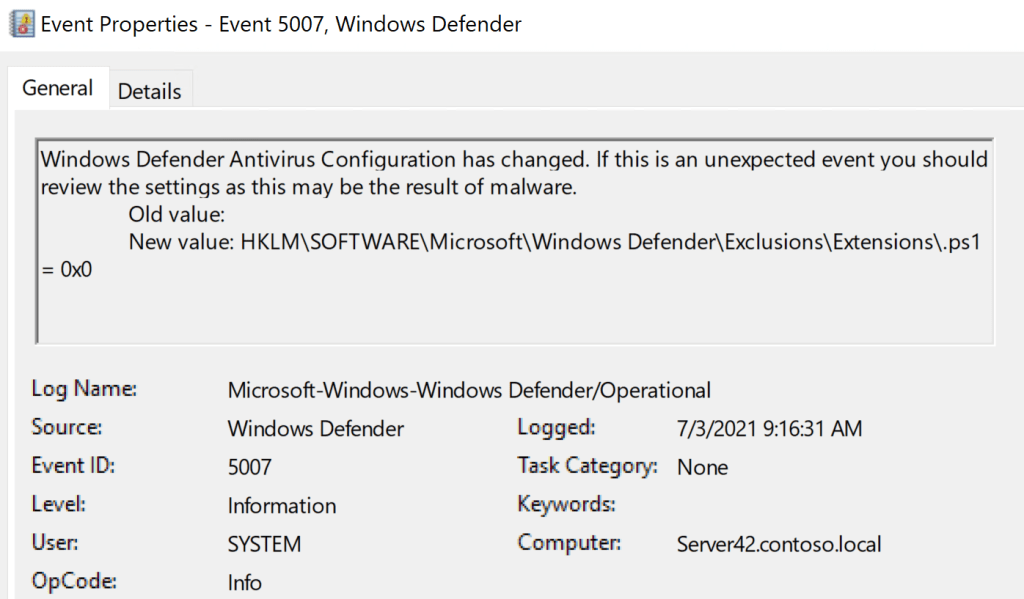Click the Computer value Server42.contoso.local
The width and height of the screenshot is (1024, 599).
pyautogui.click(x=779, y=544)
